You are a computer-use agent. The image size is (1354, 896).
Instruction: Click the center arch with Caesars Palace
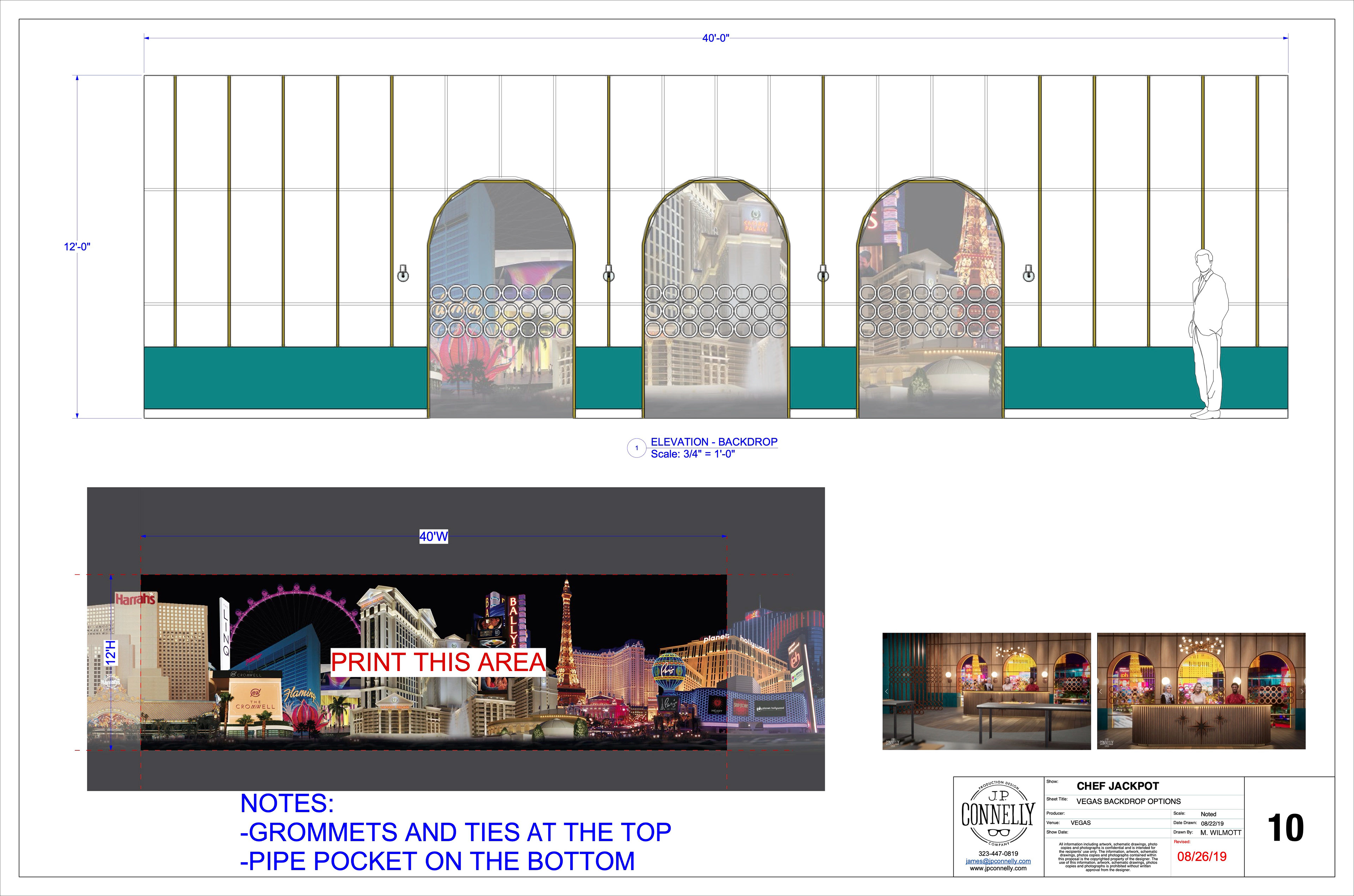pos(716,257)
